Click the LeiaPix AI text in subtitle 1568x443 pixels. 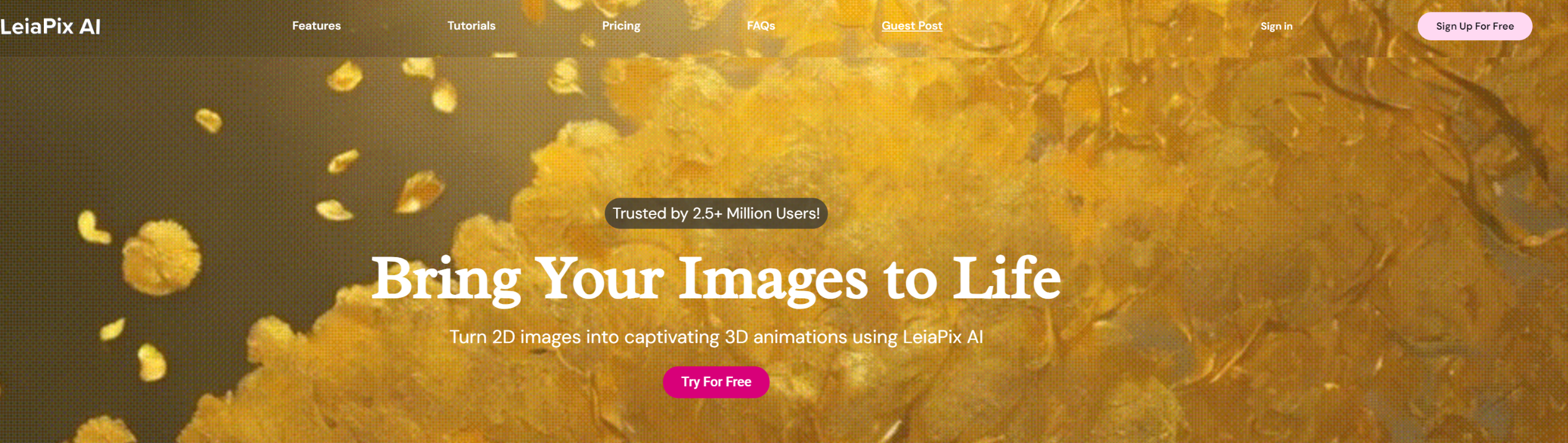point(943,337)
